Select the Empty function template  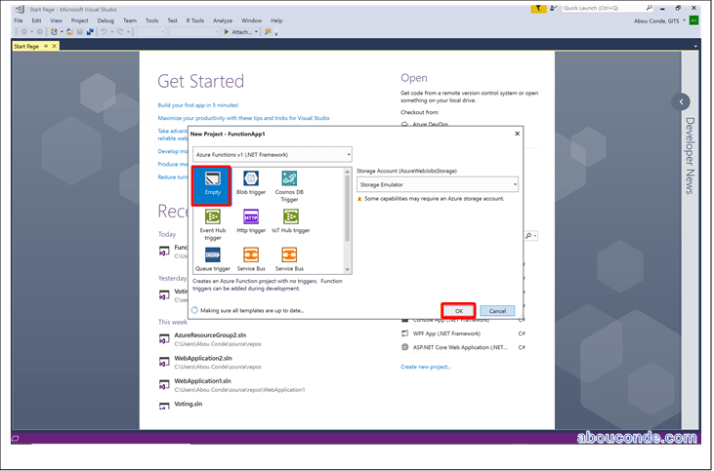coord(212,186)
